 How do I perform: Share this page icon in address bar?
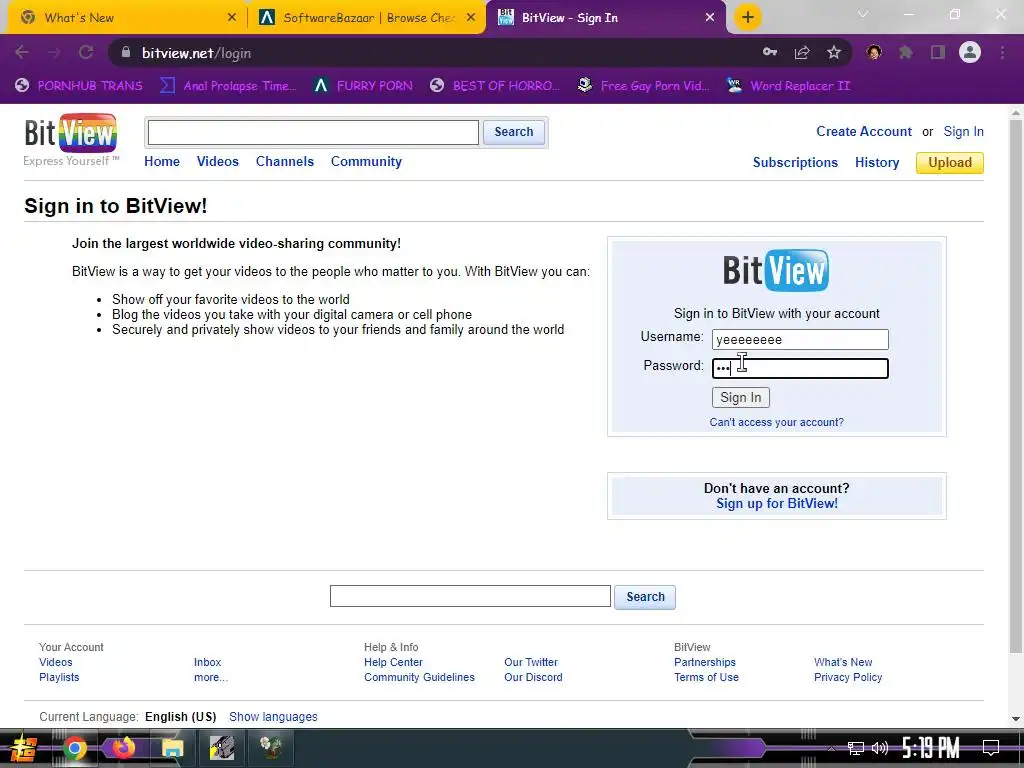802,52
